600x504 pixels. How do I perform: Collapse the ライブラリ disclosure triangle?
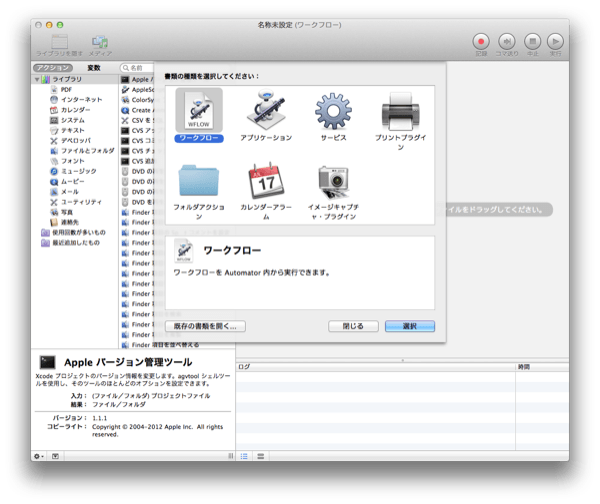coord(37,79)
